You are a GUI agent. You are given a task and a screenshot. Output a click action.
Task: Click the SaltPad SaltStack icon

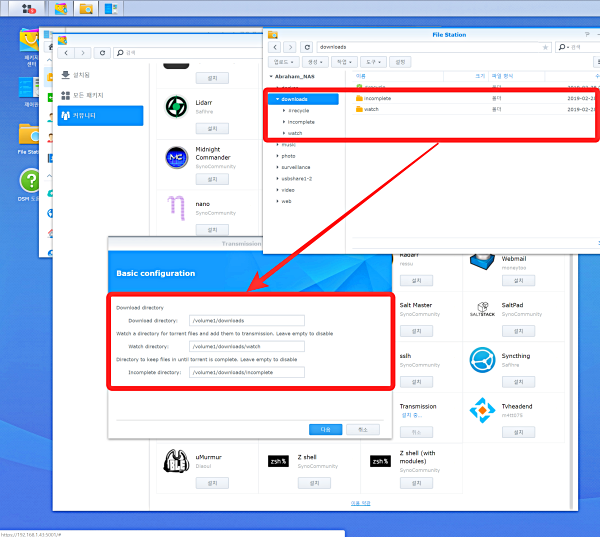482,309
